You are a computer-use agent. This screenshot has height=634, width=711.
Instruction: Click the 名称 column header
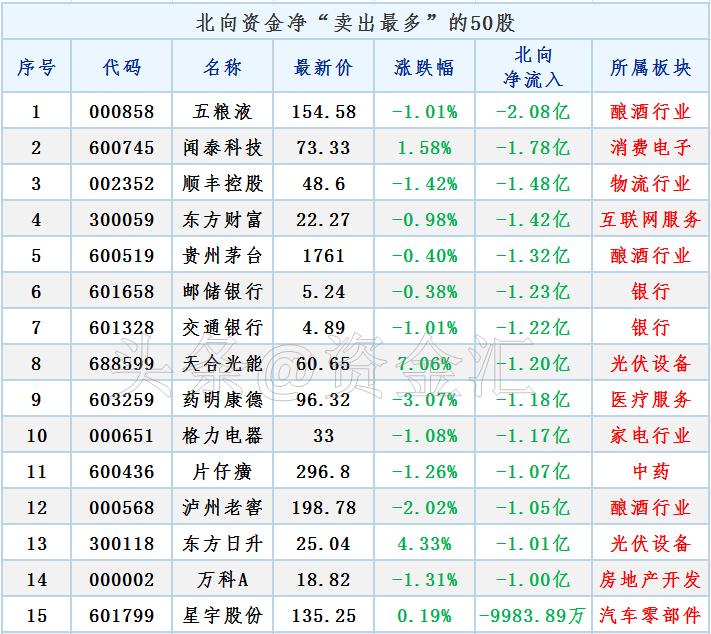coord(222,68)
